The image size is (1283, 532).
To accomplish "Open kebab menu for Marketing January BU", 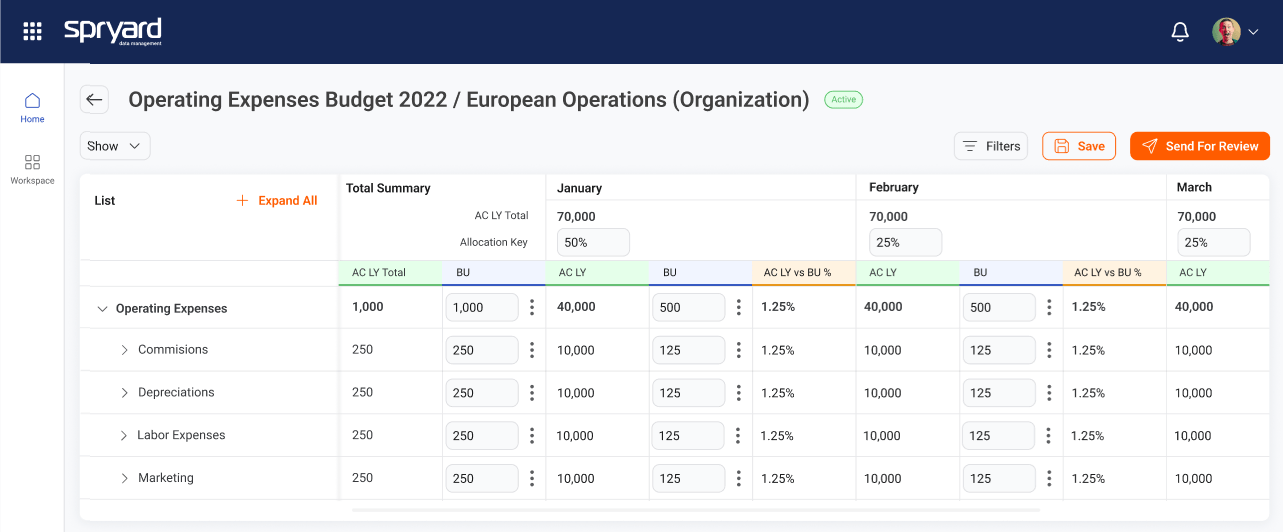I will coord(738,478).
